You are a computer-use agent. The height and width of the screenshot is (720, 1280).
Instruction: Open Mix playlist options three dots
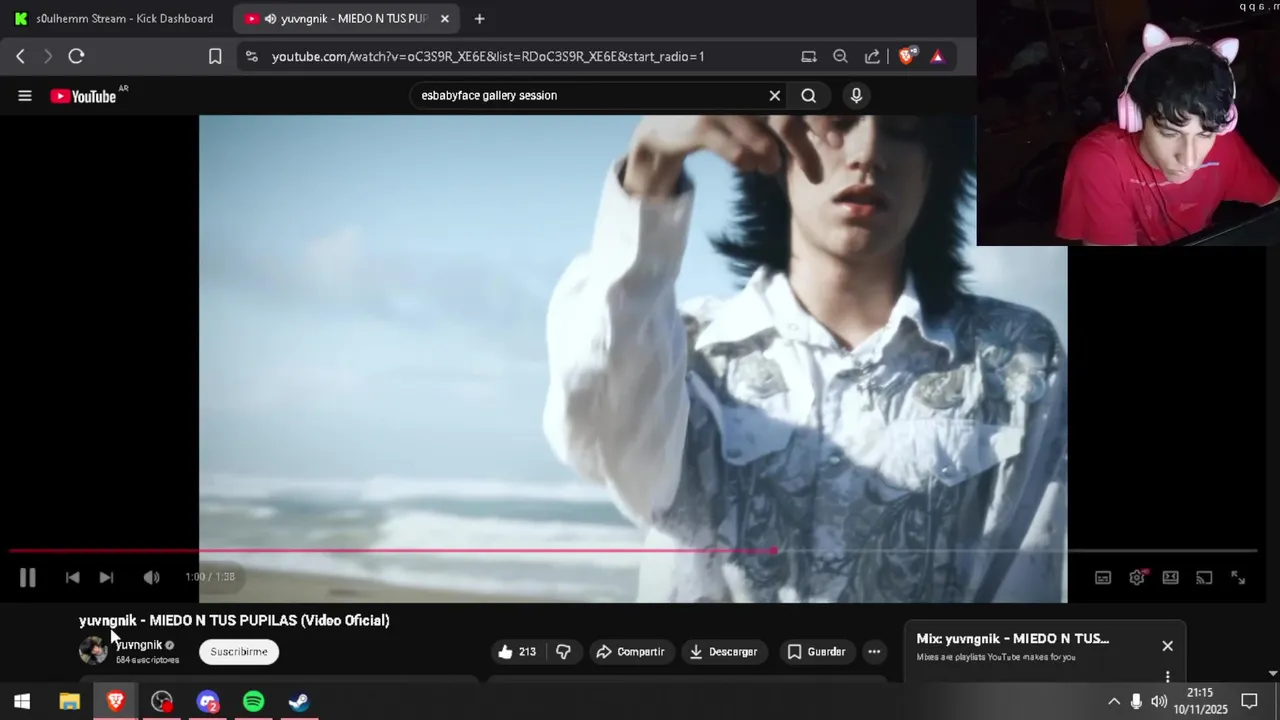point(1167,677)
